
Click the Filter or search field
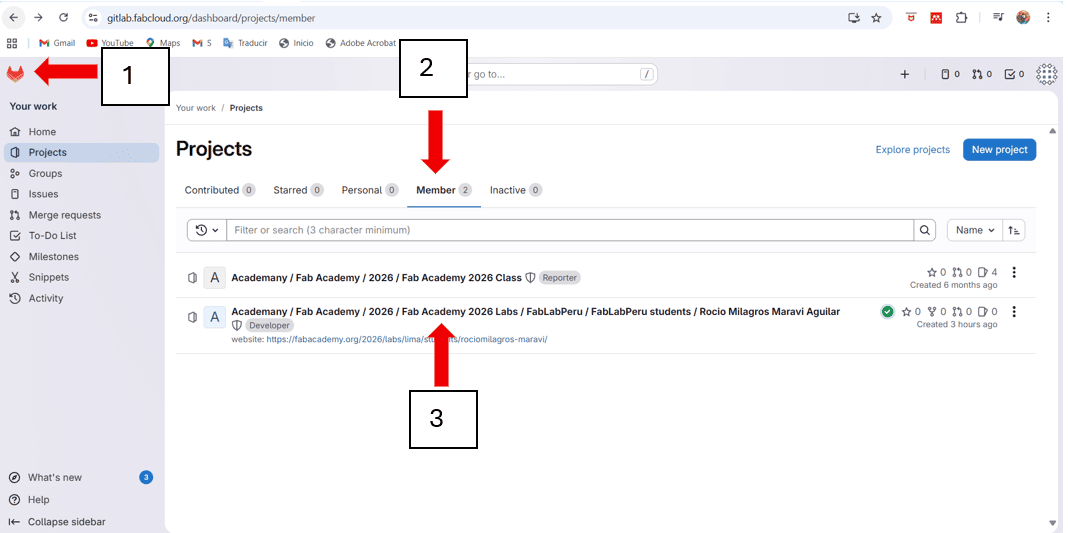pyautogui.click(x=570, y=230)
